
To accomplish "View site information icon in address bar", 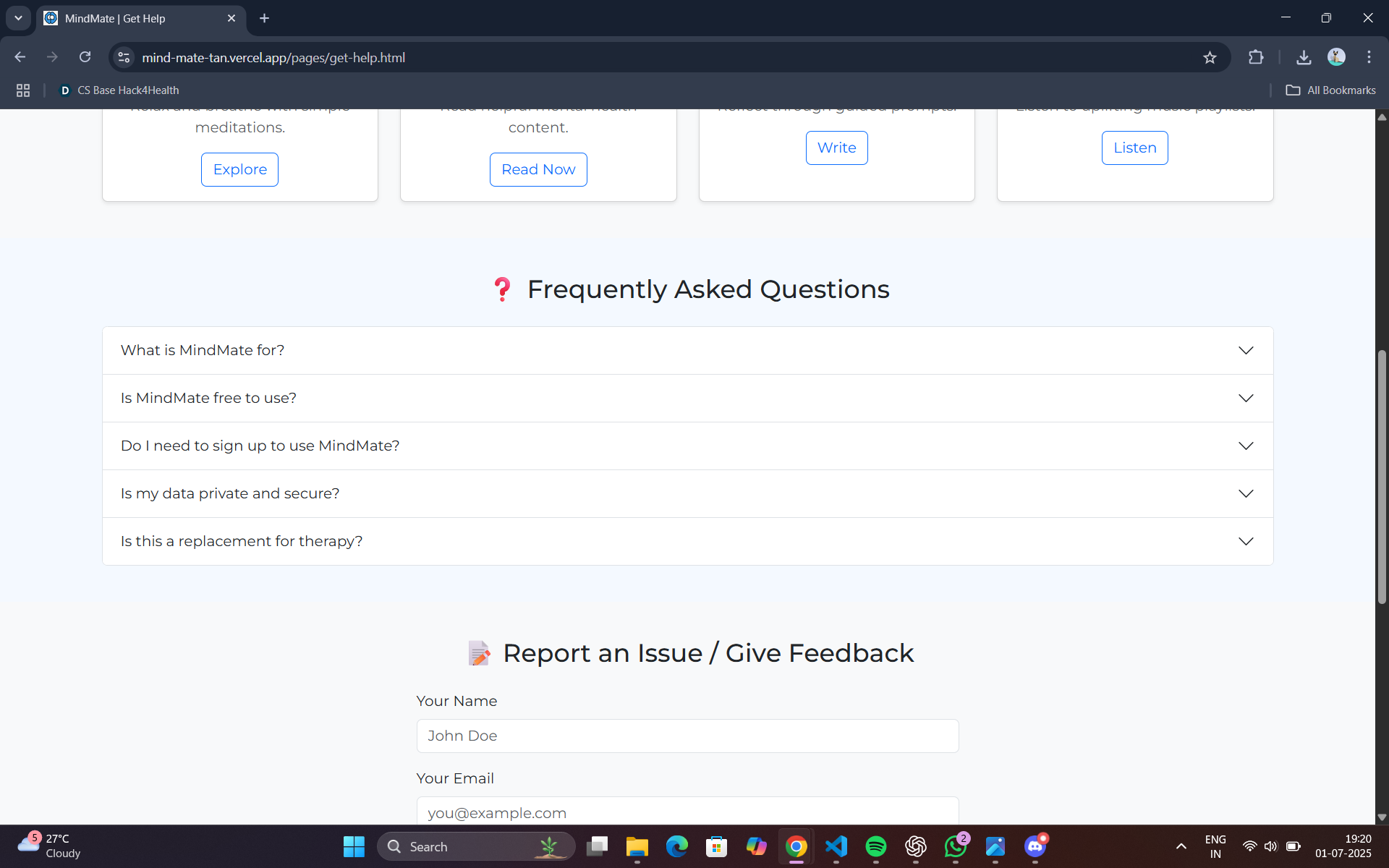I will pos(124,57).
